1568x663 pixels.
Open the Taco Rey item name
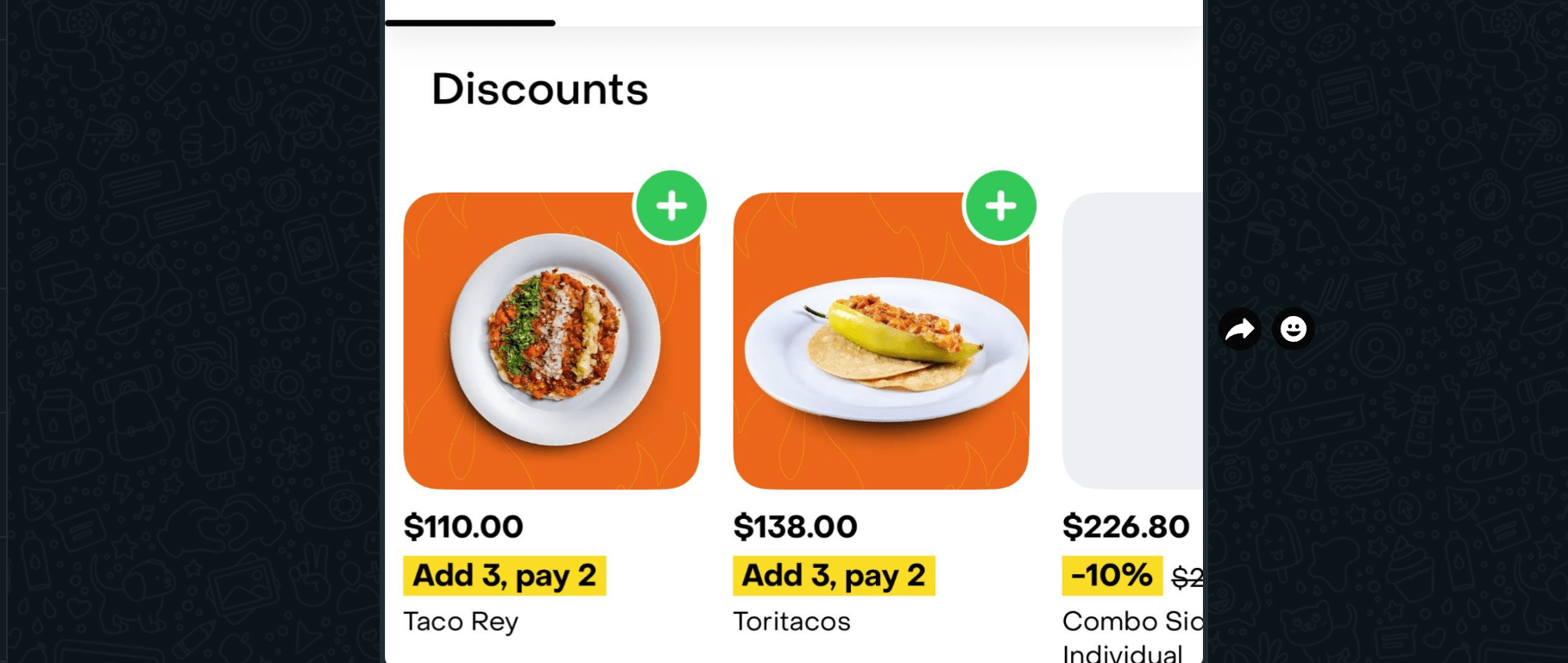click(x=461, y=622)
